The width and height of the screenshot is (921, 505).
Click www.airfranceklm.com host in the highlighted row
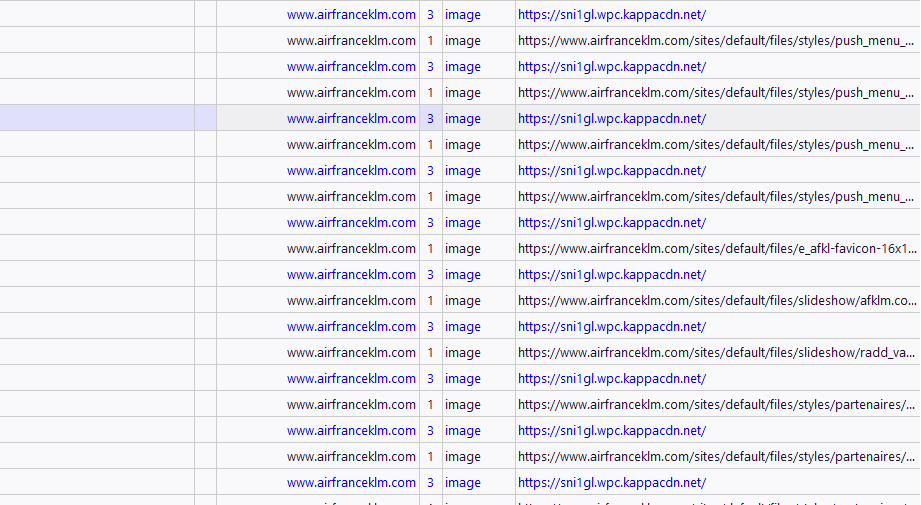coord(351,119)
